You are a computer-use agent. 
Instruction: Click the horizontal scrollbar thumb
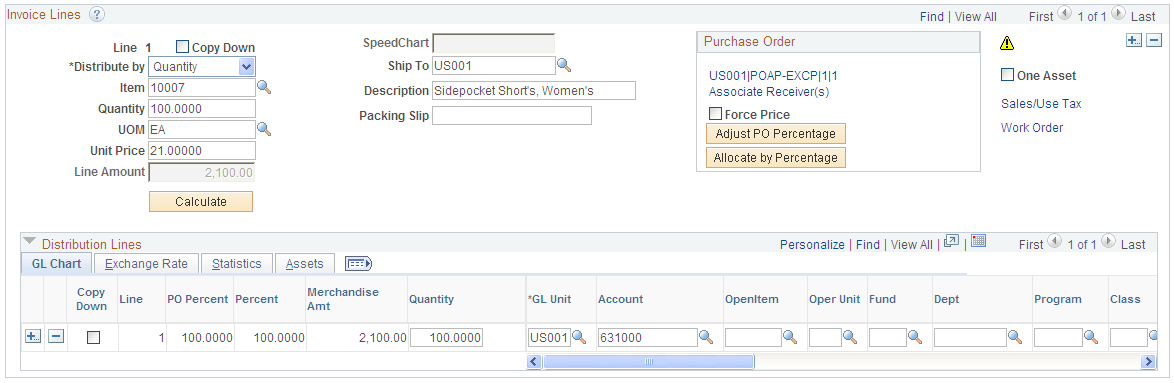point(648,362)
